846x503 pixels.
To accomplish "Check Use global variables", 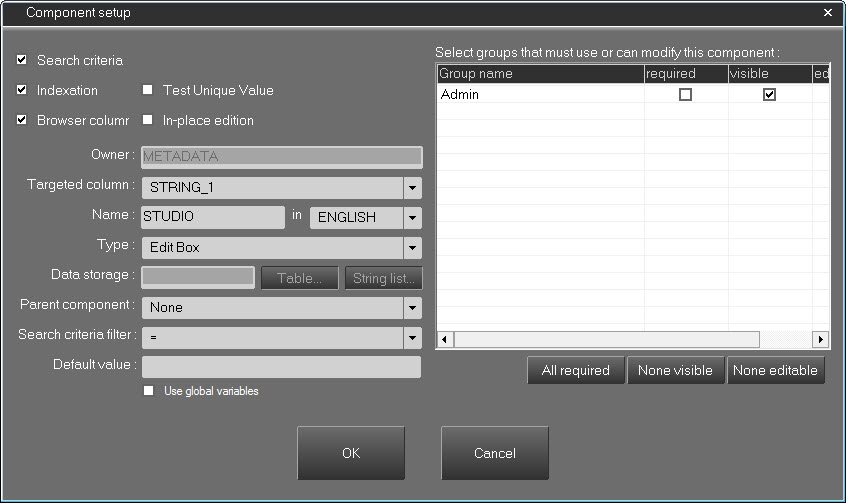I will point(149,391).
